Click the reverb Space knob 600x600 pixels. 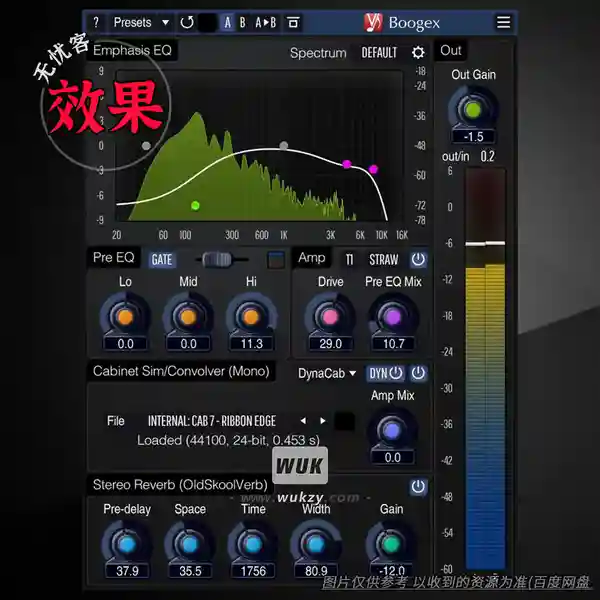click(x=190, y=544)
